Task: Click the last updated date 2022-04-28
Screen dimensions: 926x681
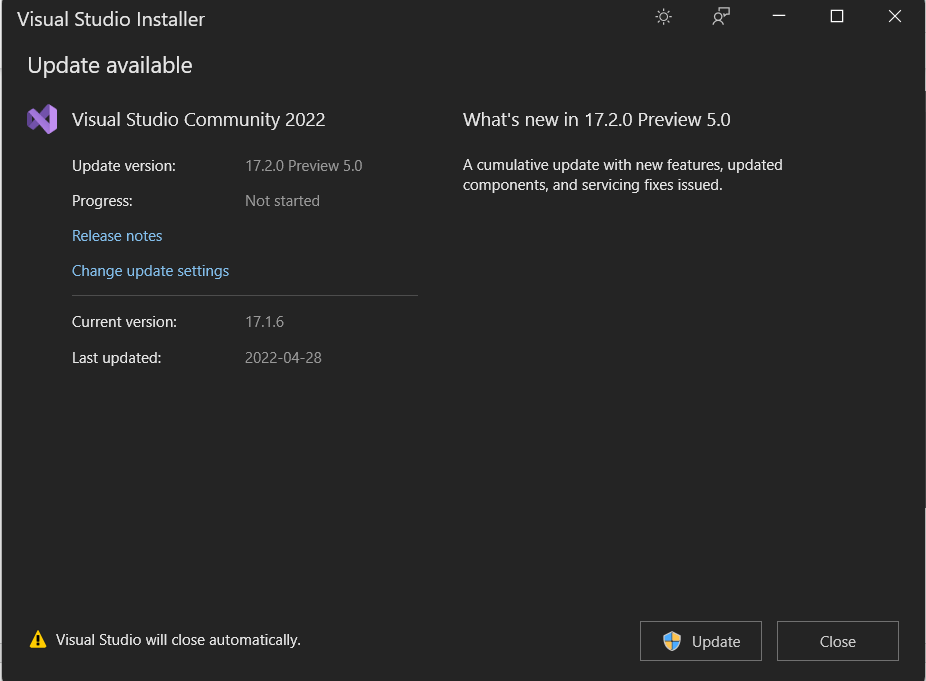Action: coord(283,358)
